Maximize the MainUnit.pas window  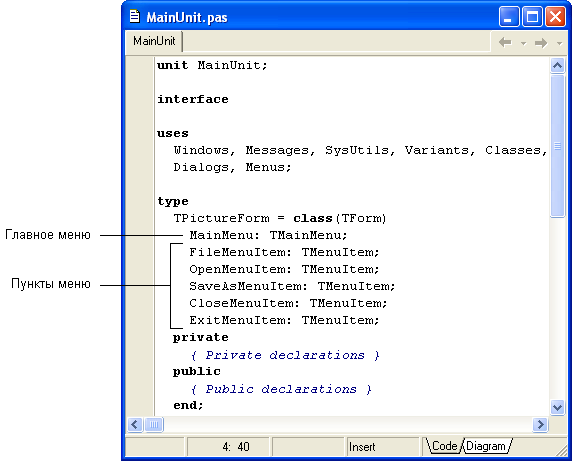point(532,17)
